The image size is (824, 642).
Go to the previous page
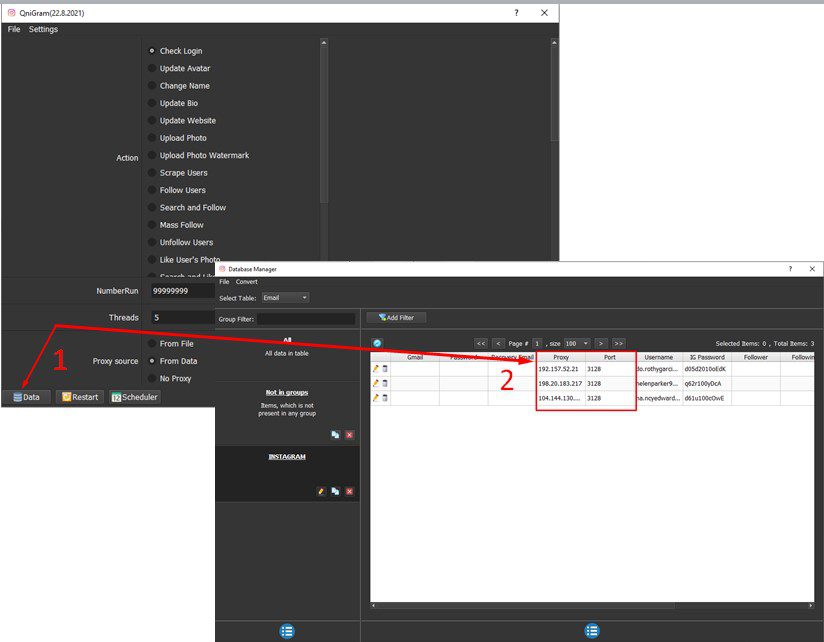[498, 343]
